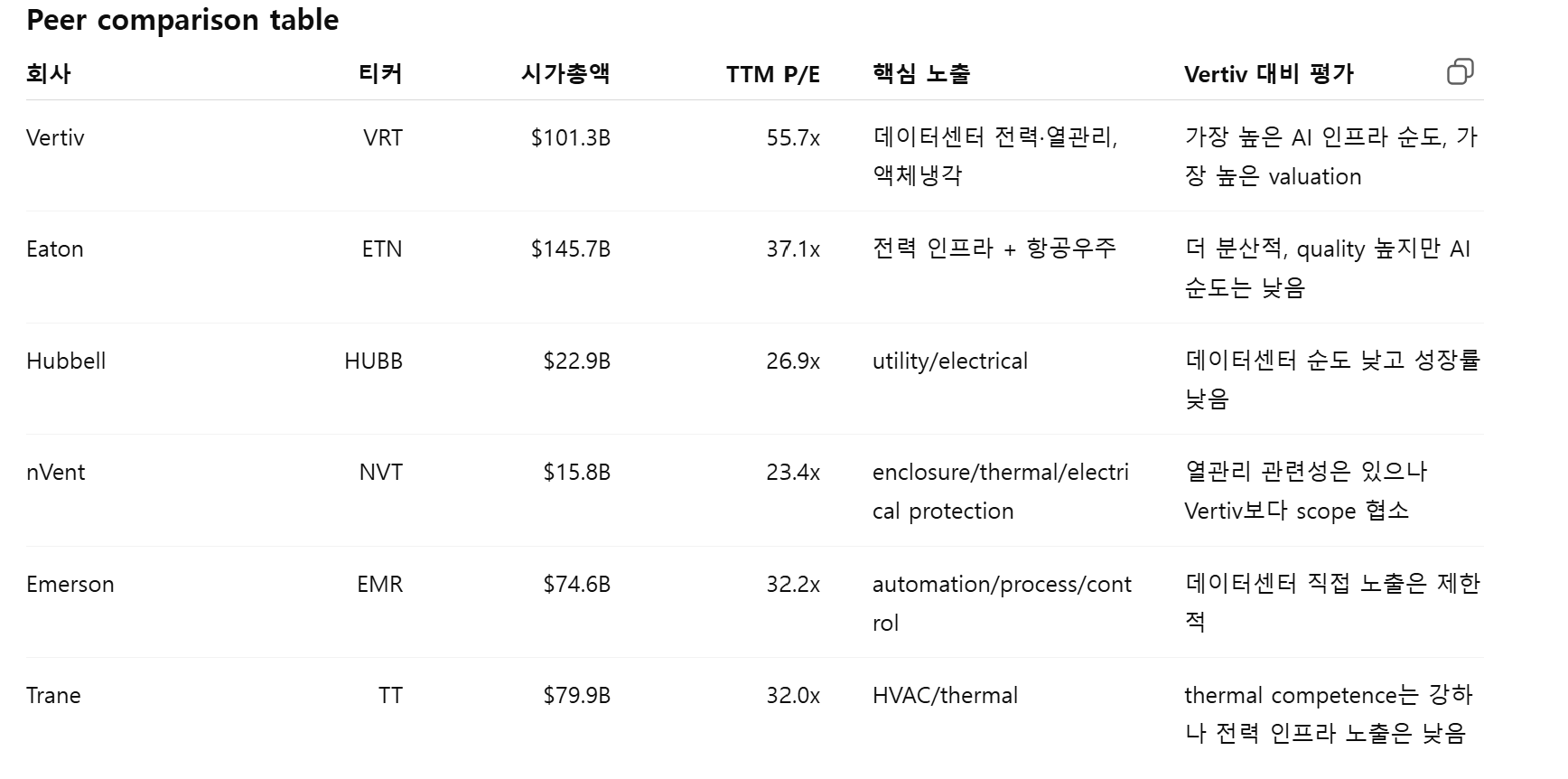Select the HUBB ticker cell
Viewport: 1568px width, 779px height.
[373, 361]
